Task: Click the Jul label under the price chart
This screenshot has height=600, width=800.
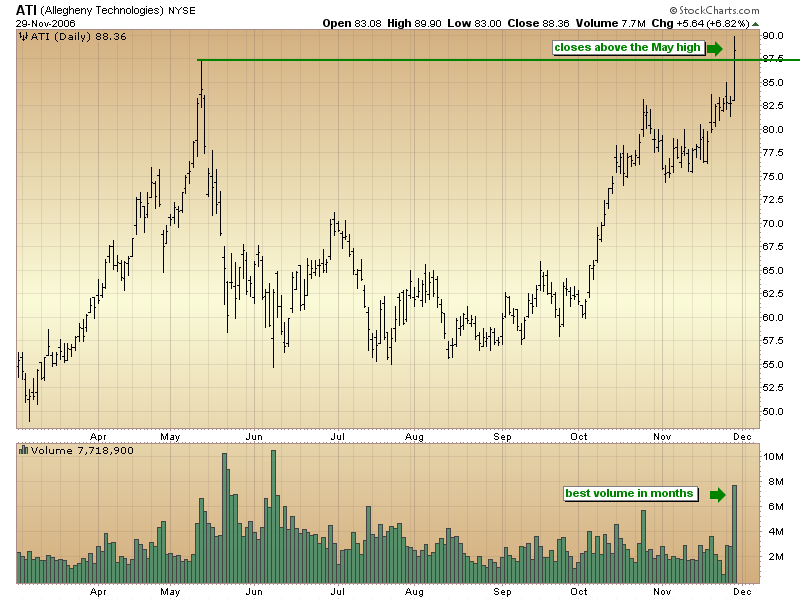Action: (338, 437)
